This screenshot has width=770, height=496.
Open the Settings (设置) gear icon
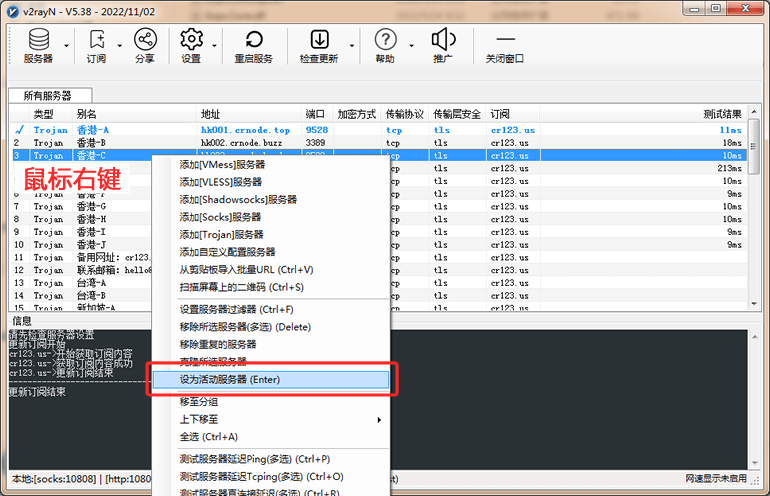point(191,46)
